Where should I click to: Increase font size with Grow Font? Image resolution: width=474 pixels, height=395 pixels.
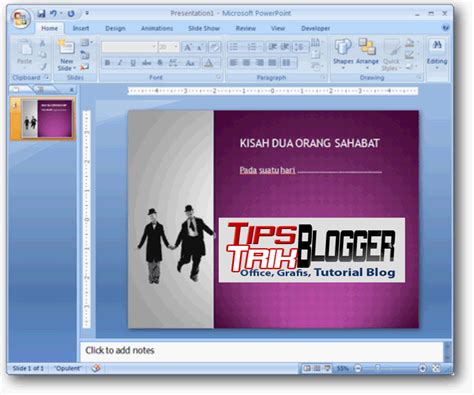pyautogui.click(x=188, y=47)
